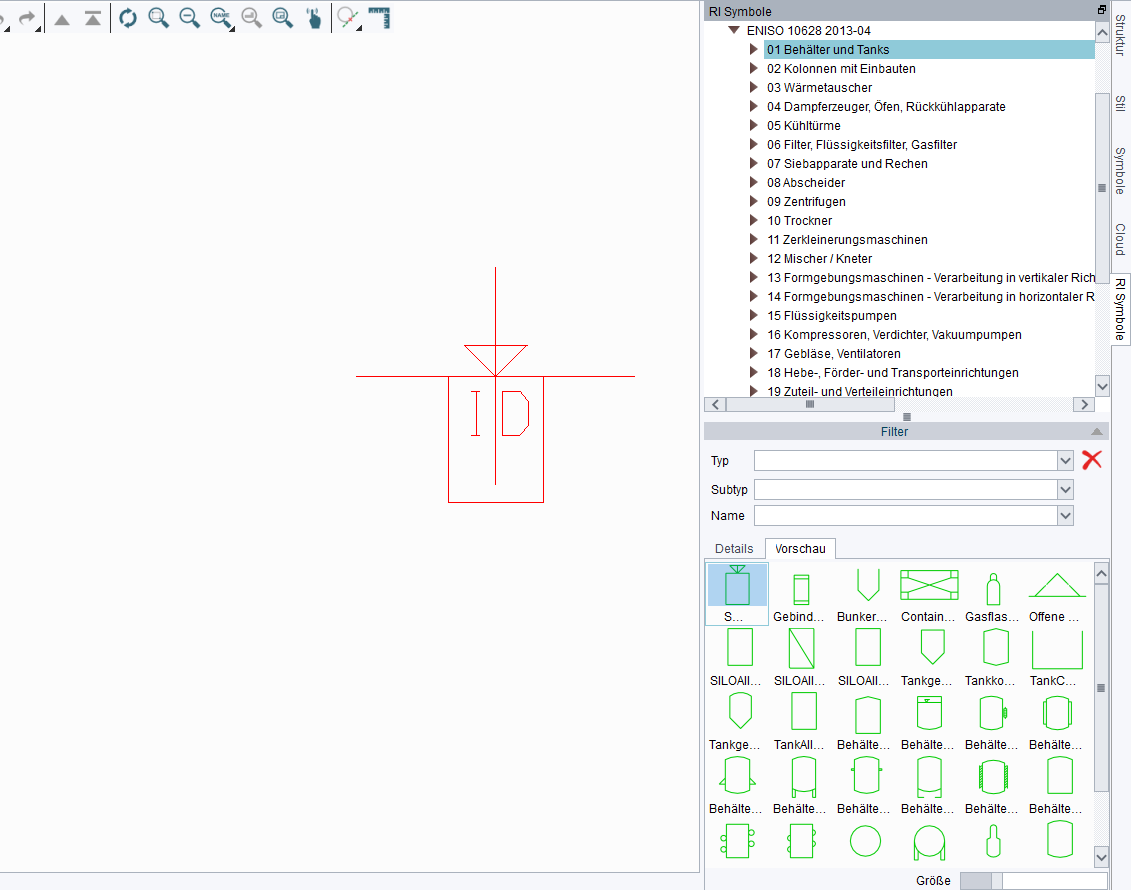Select 18 Hebe-, Förder- und Transporteinrichtungen
Image resolution: width=1131 pixels, height=890 pixels.
pos(892,373)
